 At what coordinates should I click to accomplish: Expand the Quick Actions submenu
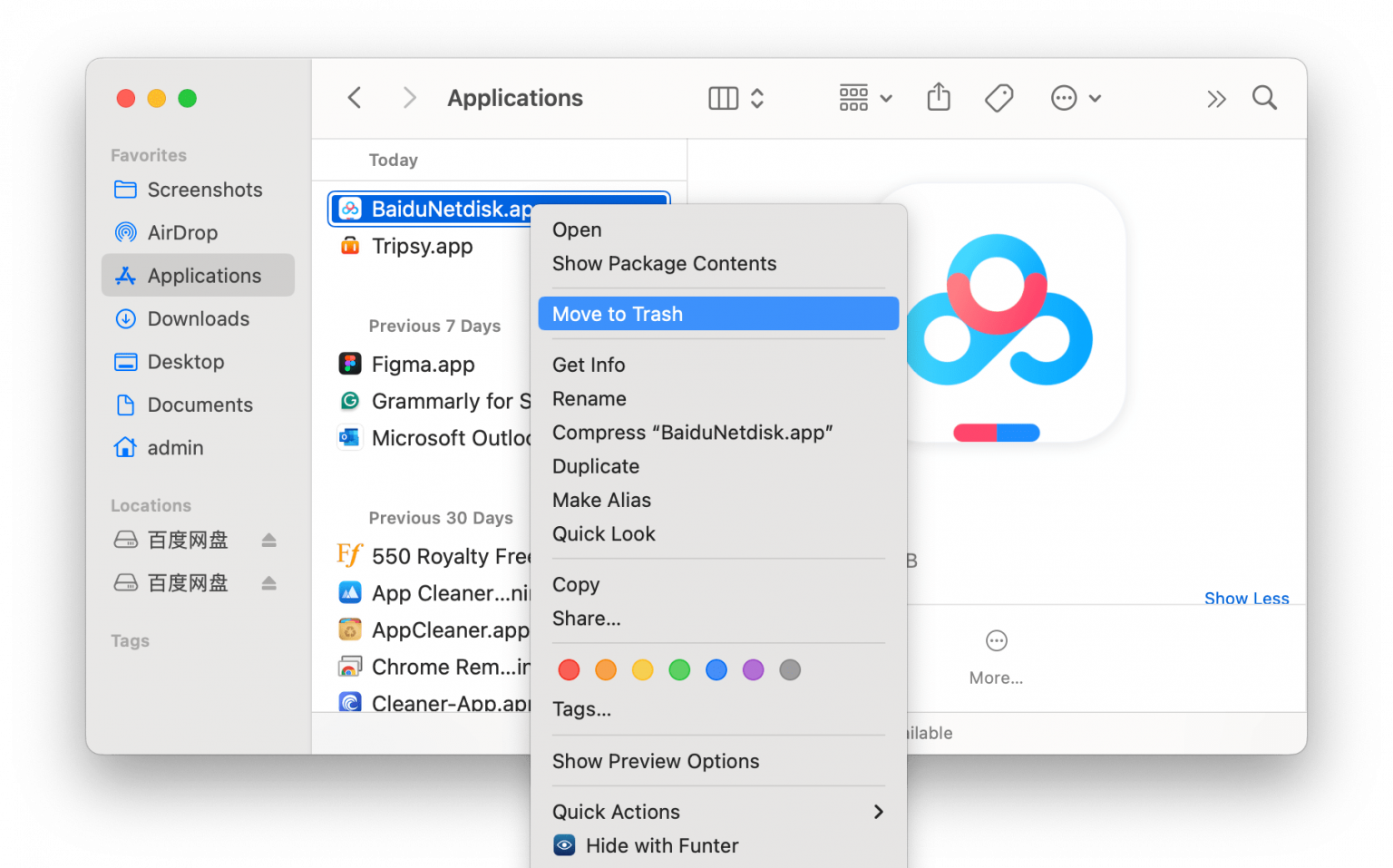point(717,812)
